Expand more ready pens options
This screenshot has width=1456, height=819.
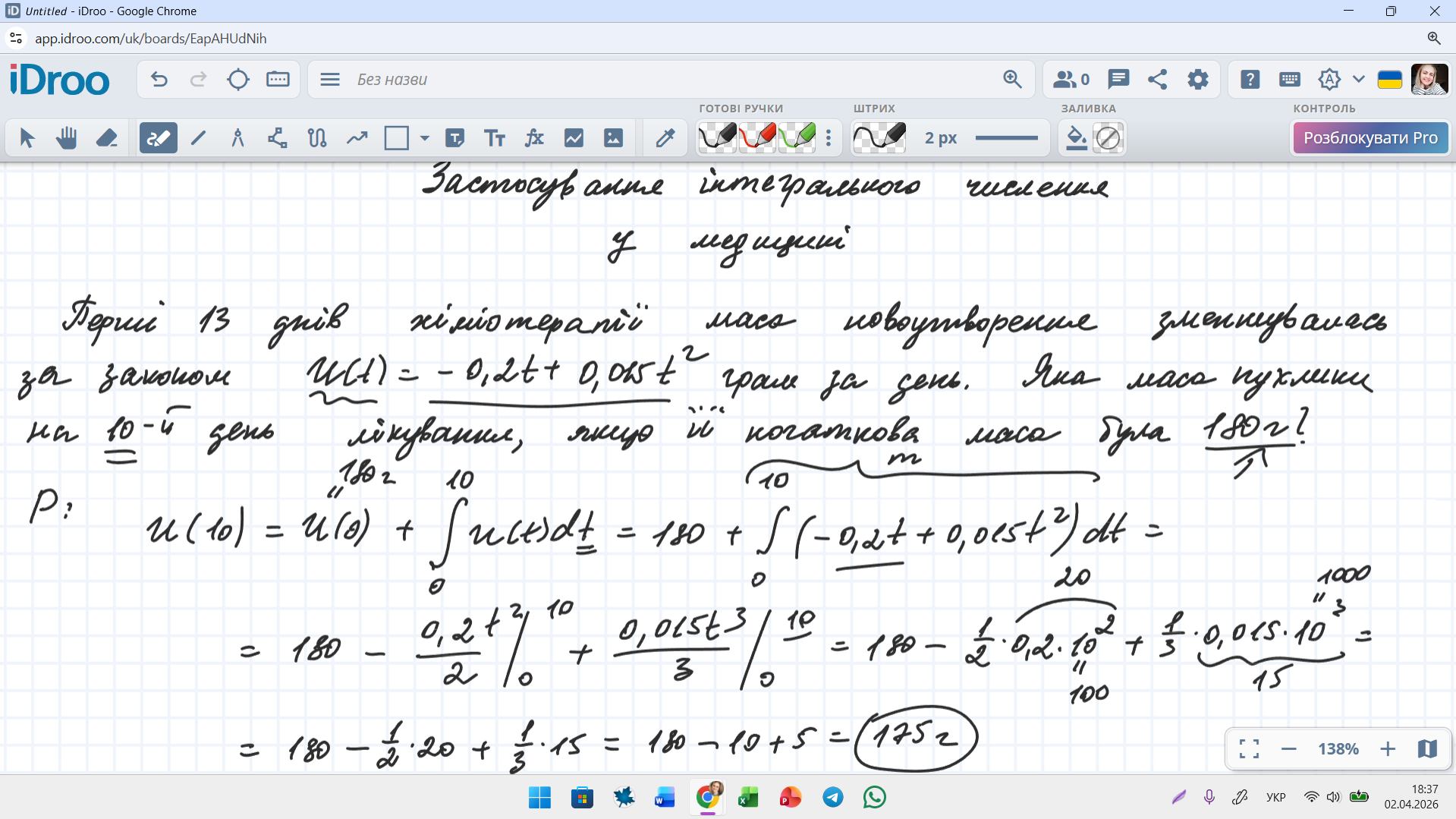pos(829,138)
